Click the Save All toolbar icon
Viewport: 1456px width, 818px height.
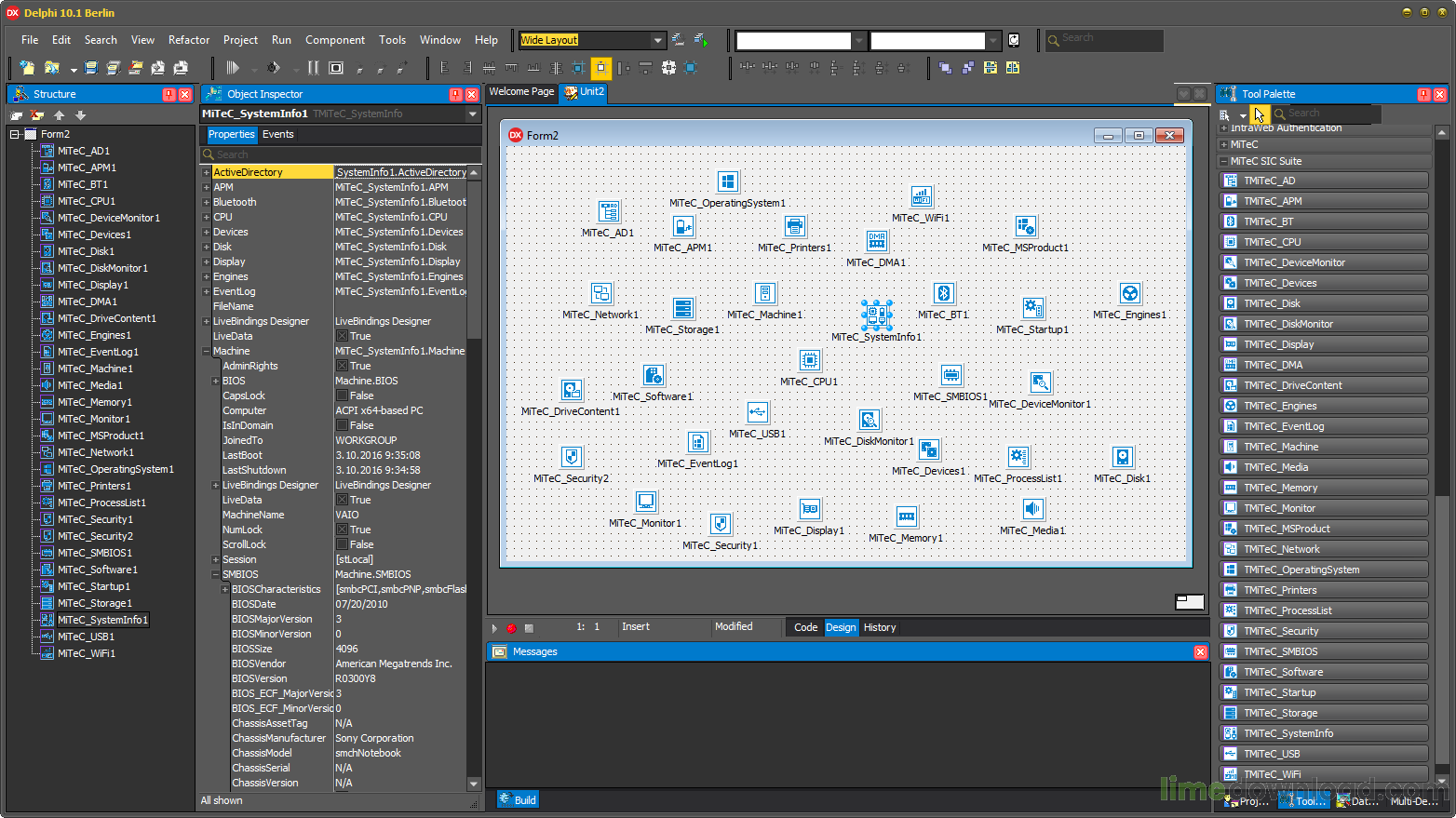[x=113, y=68]
